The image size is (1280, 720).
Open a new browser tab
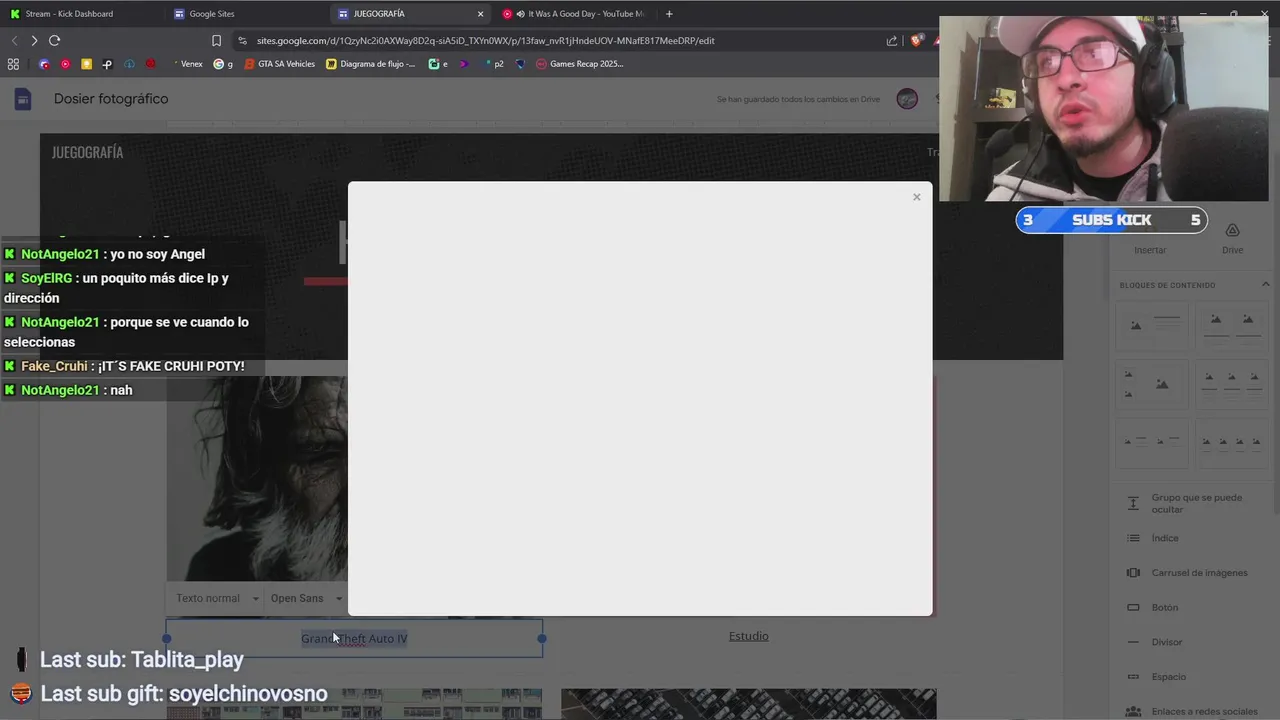[x=669, y=14]
